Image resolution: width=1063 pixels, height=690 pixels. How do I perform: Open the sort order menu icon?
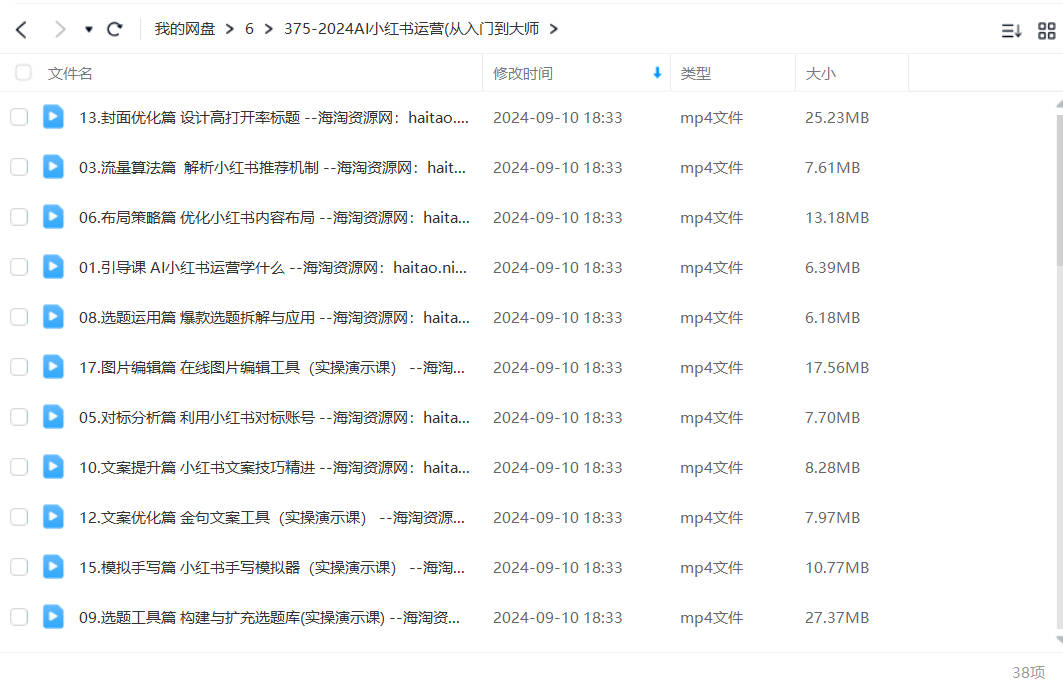[1011, 31]
